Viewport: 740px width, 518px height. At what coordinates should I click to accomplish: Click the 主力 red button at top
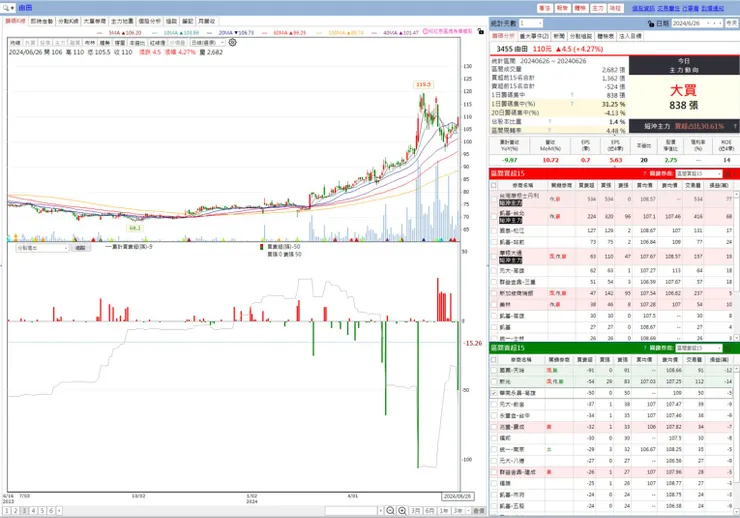(598, 8)
